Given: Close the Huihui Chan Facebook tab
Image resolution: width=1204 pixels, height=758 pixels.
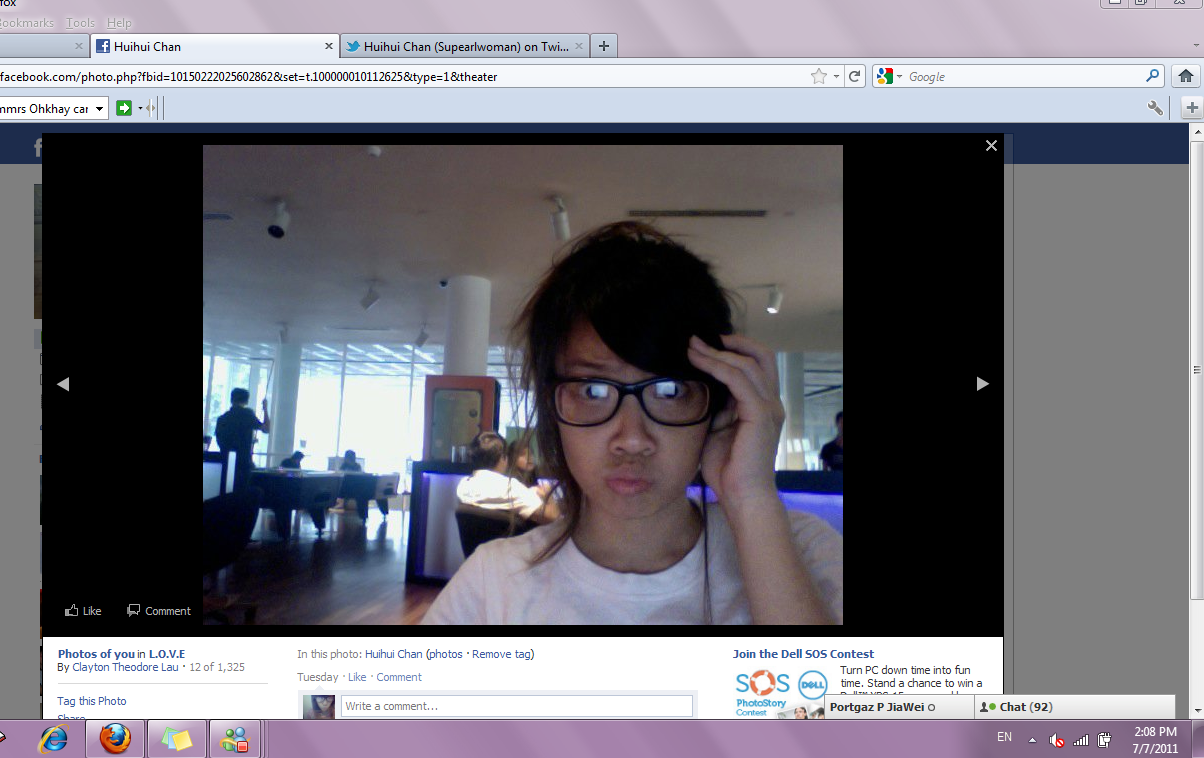Looking at the screenshot, I should pos(329,46).
